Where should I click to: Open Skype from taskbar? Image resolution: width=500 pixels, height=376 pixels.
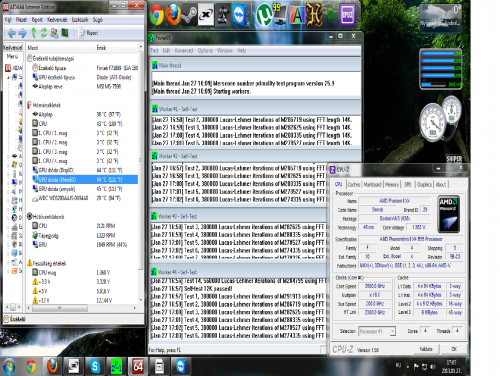click(95, 366)
